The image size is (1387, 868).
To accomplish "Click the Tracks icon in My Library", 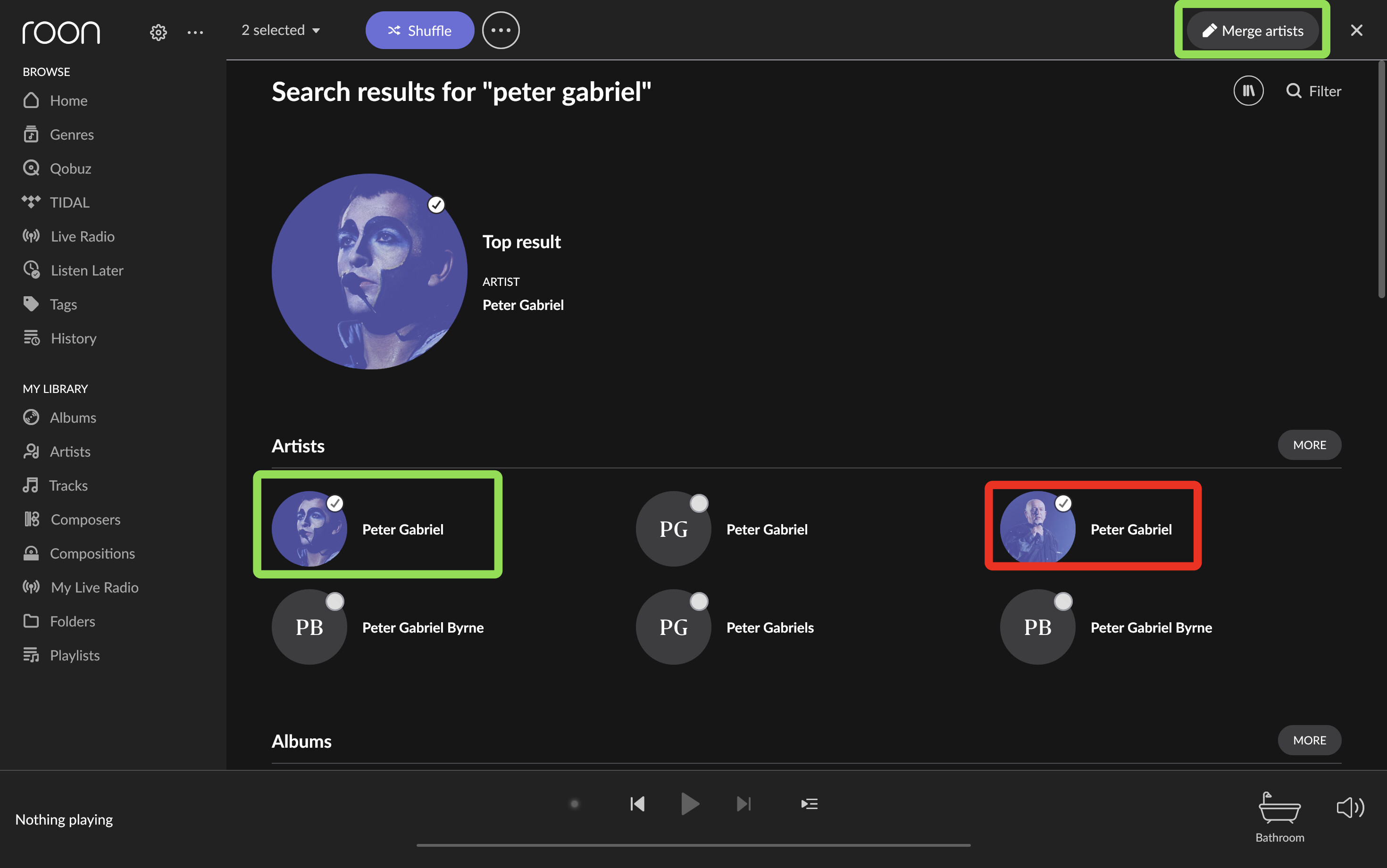I will pyautogui.click(x=30, y=485).
